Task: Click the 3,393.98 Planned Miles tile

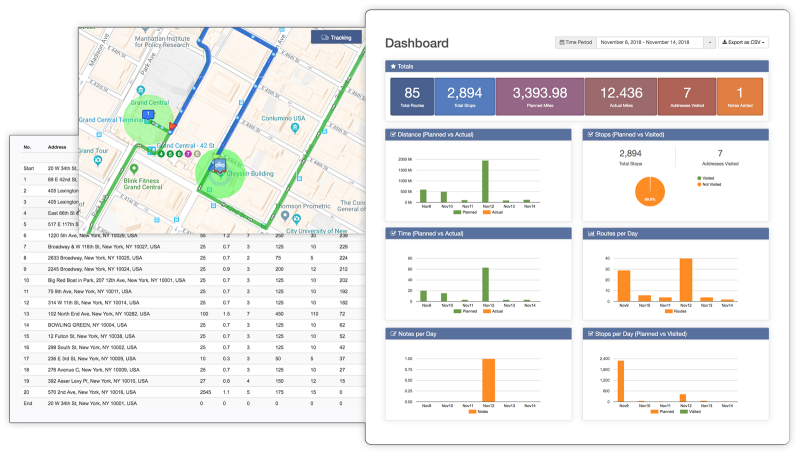Action: pyautogui.click(x=540, y=96)
